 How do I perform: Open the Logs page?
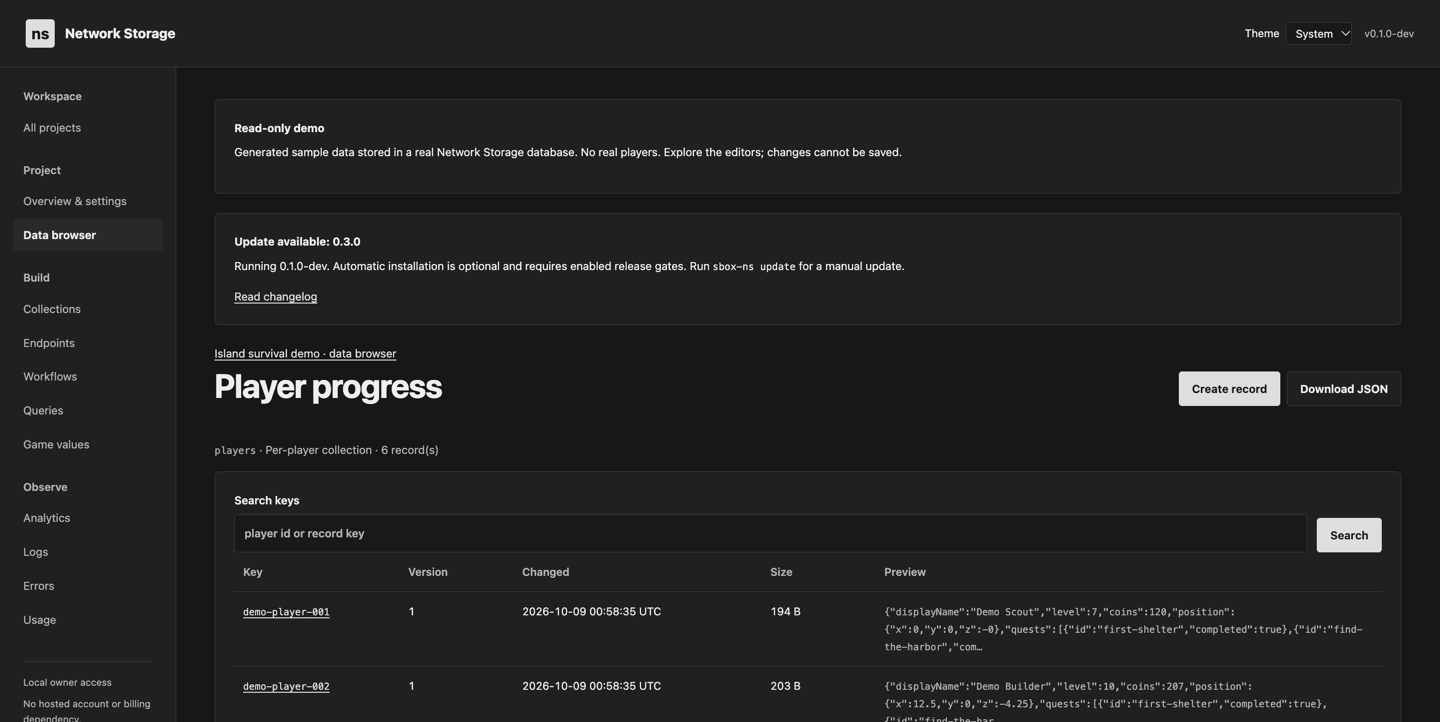[36, 552]
